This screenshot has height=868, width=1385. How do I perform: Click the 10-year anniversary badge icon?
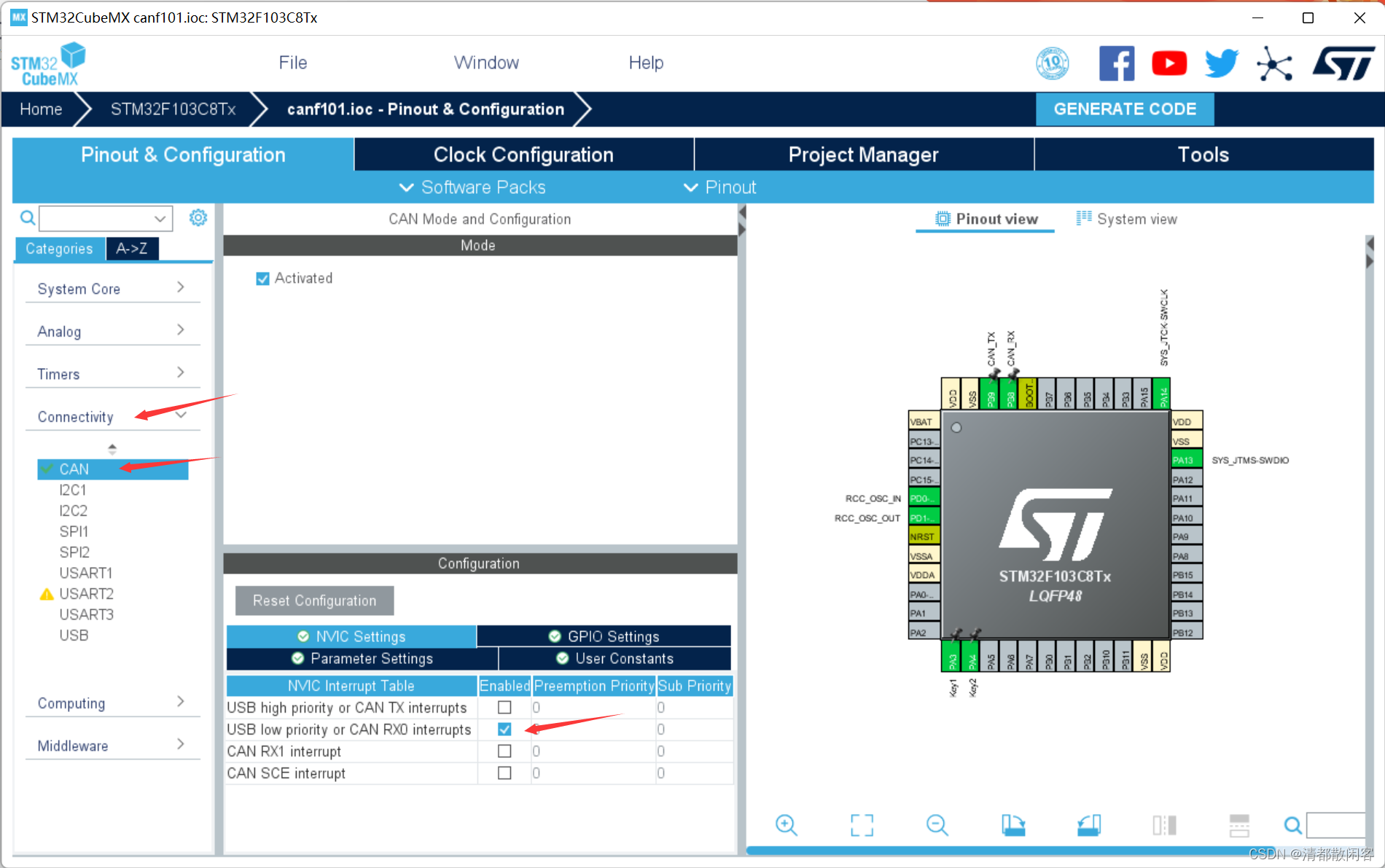click(1053, 63)
